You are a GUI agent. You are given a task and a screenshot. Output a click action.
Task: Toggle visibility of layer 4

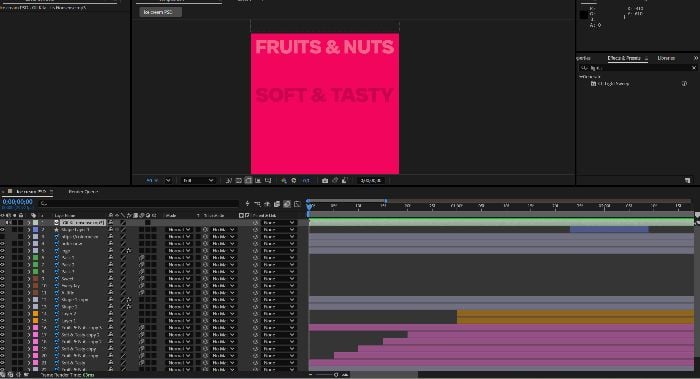point(3,244)
